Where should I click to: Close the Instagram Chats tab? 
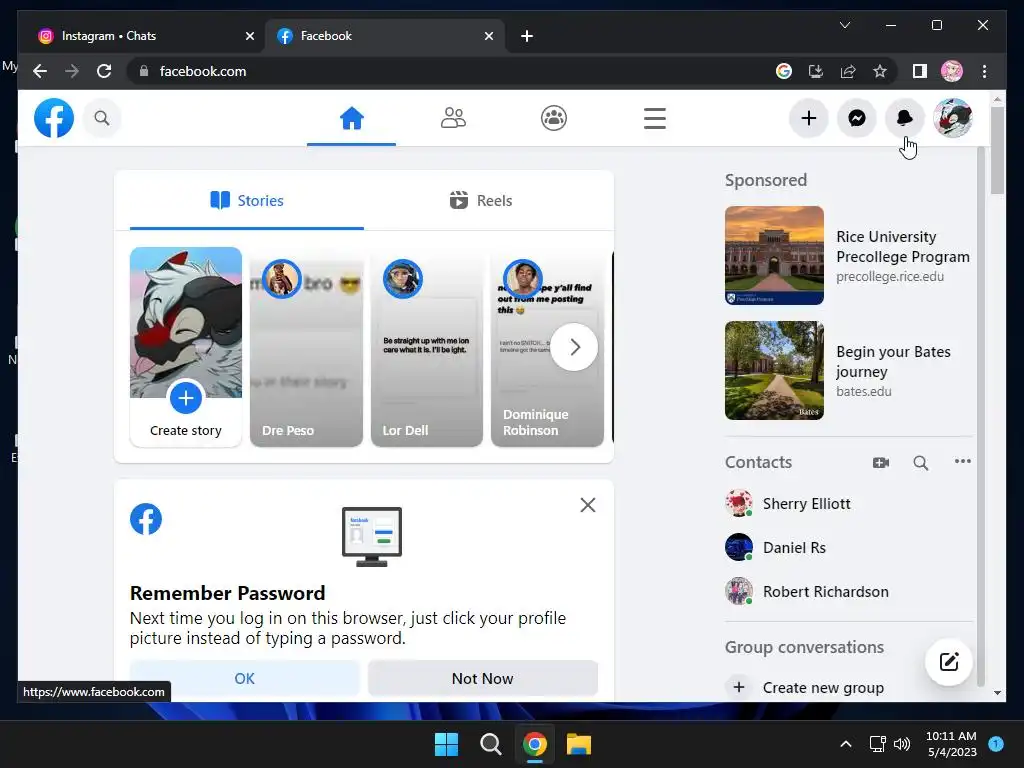(x=249, y=36)
